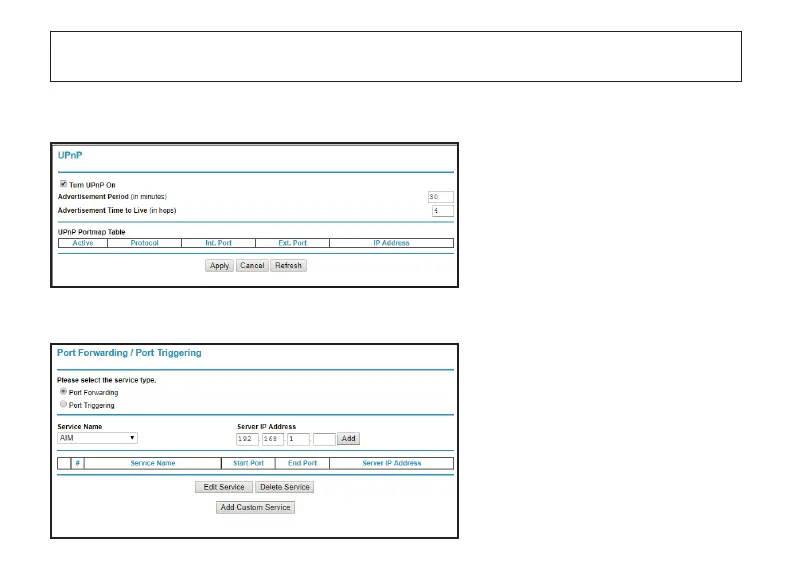
Task: Click the UPnP Portmap Table label
Action: [92, 232]
